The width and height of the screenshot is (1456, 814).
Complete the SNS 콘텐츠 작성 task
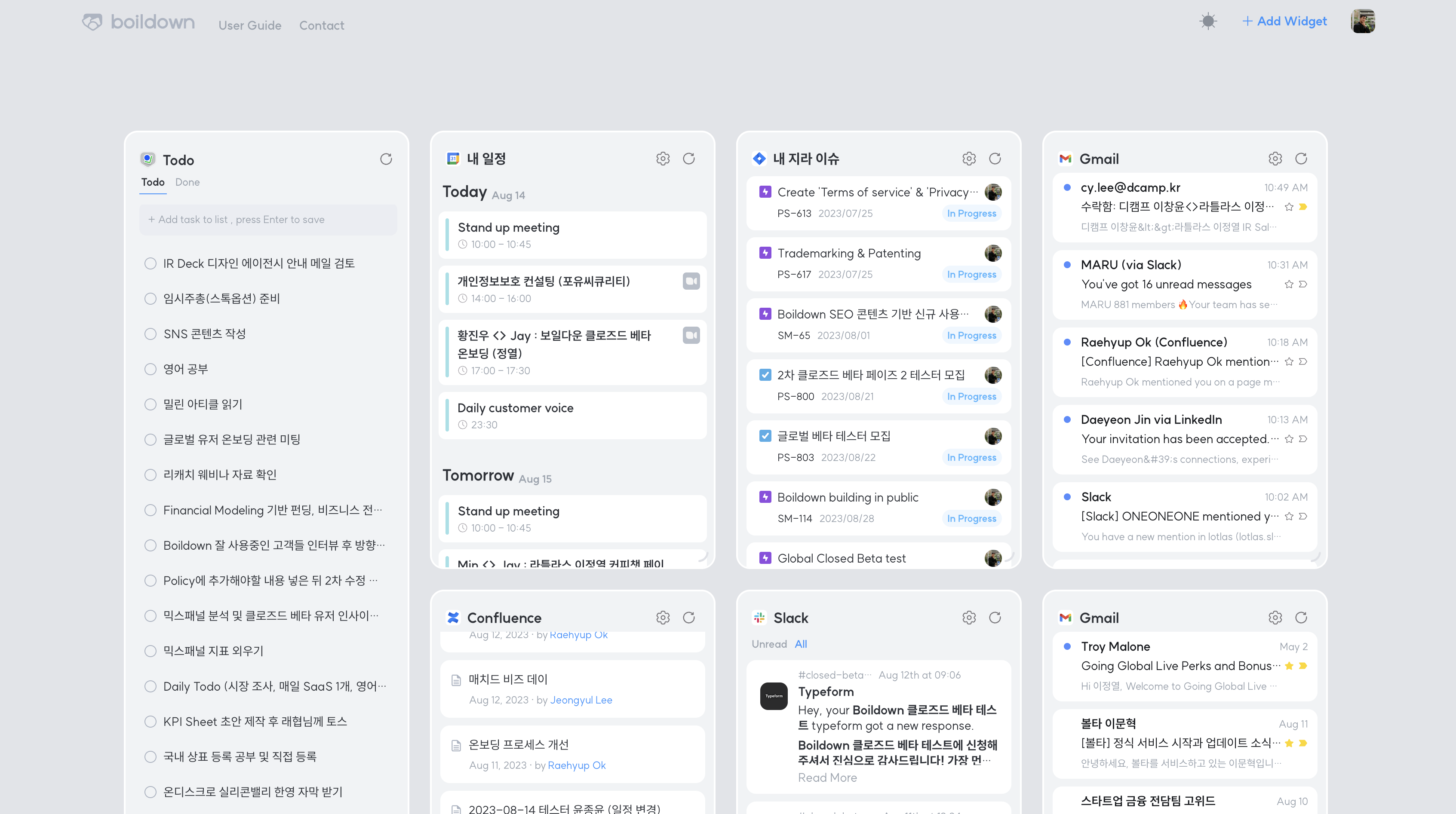click(151, 334)
